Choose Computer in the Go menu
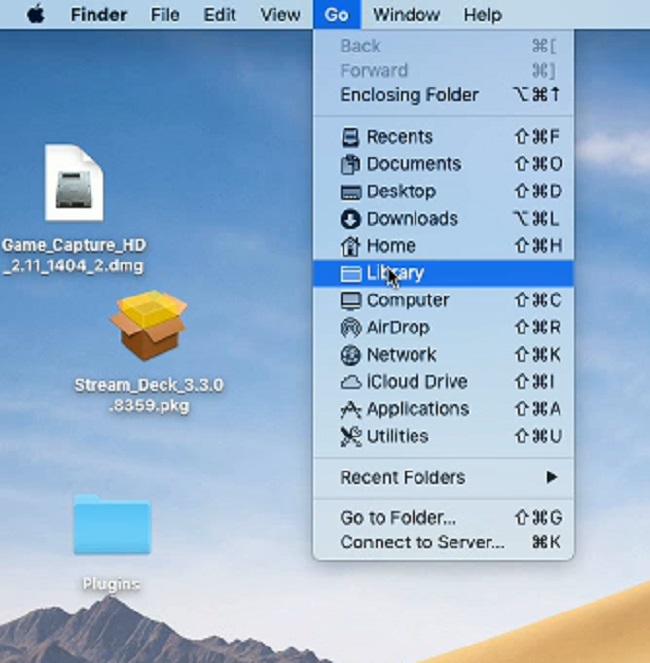Image resolution: width=650 pixels, height=663 pixels. (443, 301)
